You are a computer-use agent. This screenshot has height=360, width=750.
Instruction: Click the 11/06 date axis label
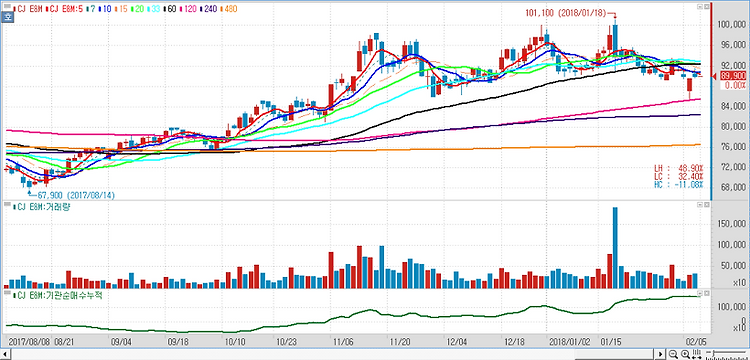[344, 342]
